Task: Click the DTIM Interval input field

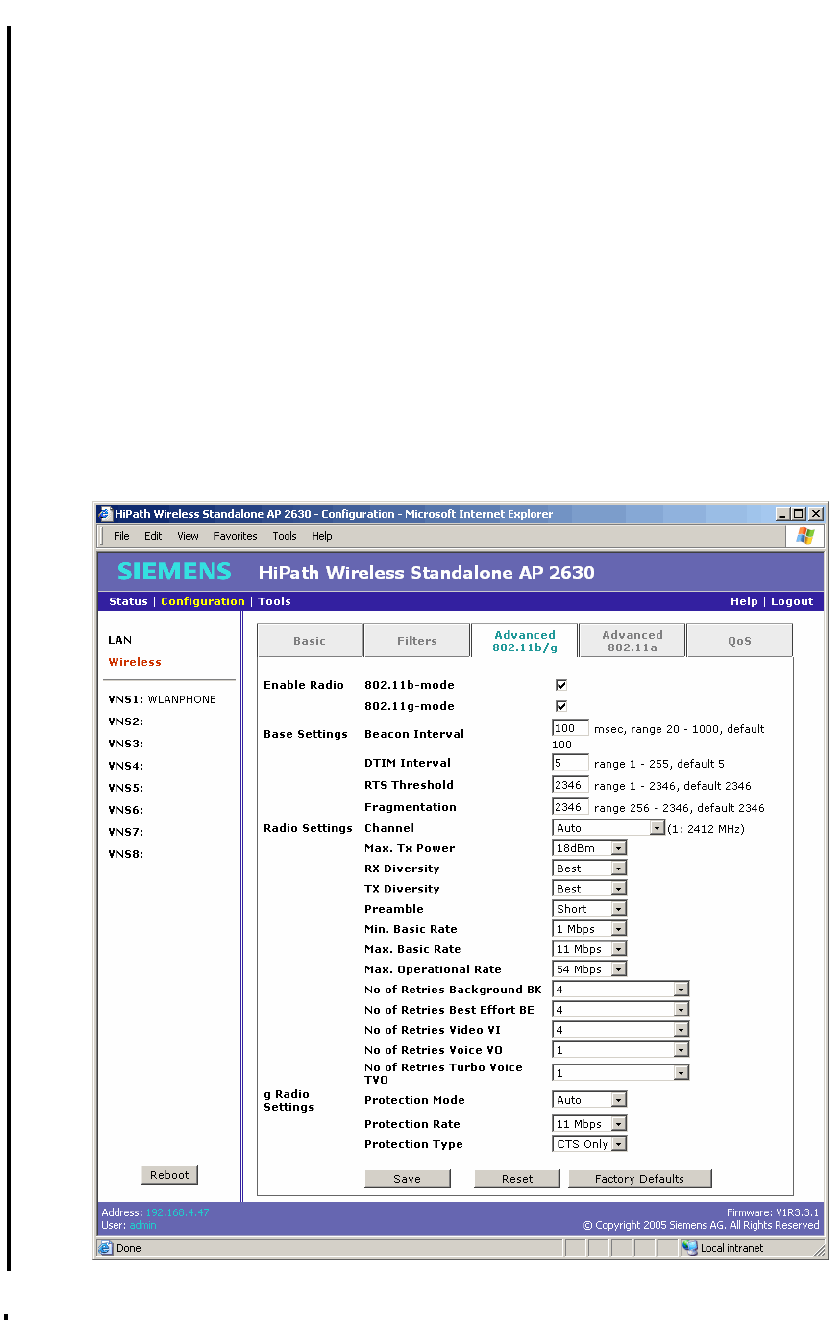Action: [x=571, y=763]
